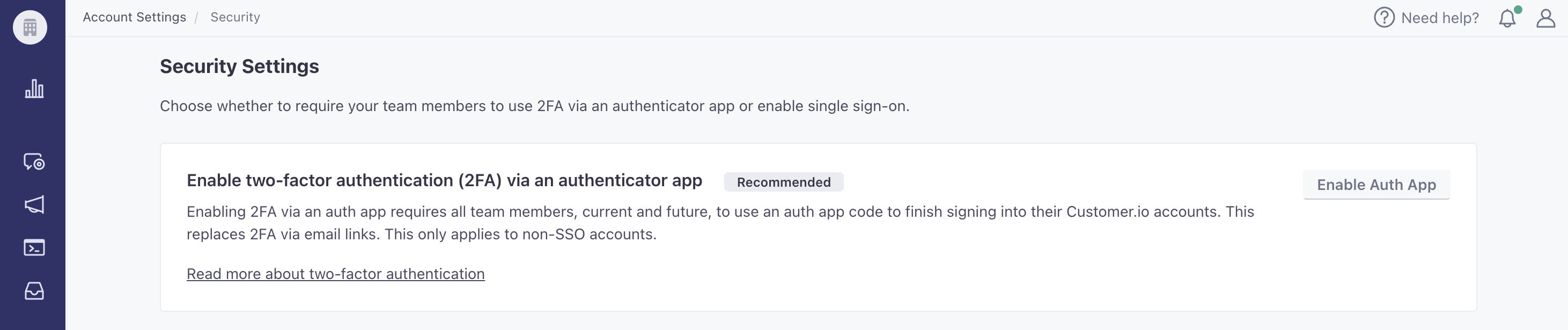Viewport: 1568px width, 330px height.
Task: Open the bar chart dashboard icon
Action: [x=34, y=89]
